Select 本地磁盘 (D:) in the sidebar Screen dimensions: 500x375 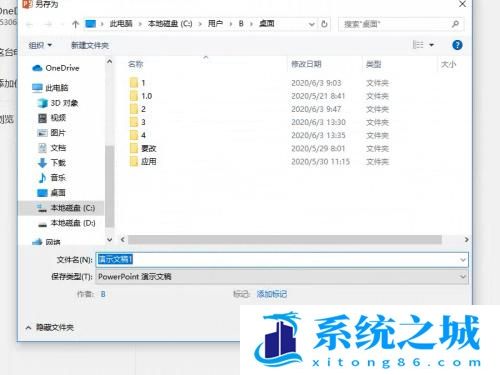click(x=66, y=223)
